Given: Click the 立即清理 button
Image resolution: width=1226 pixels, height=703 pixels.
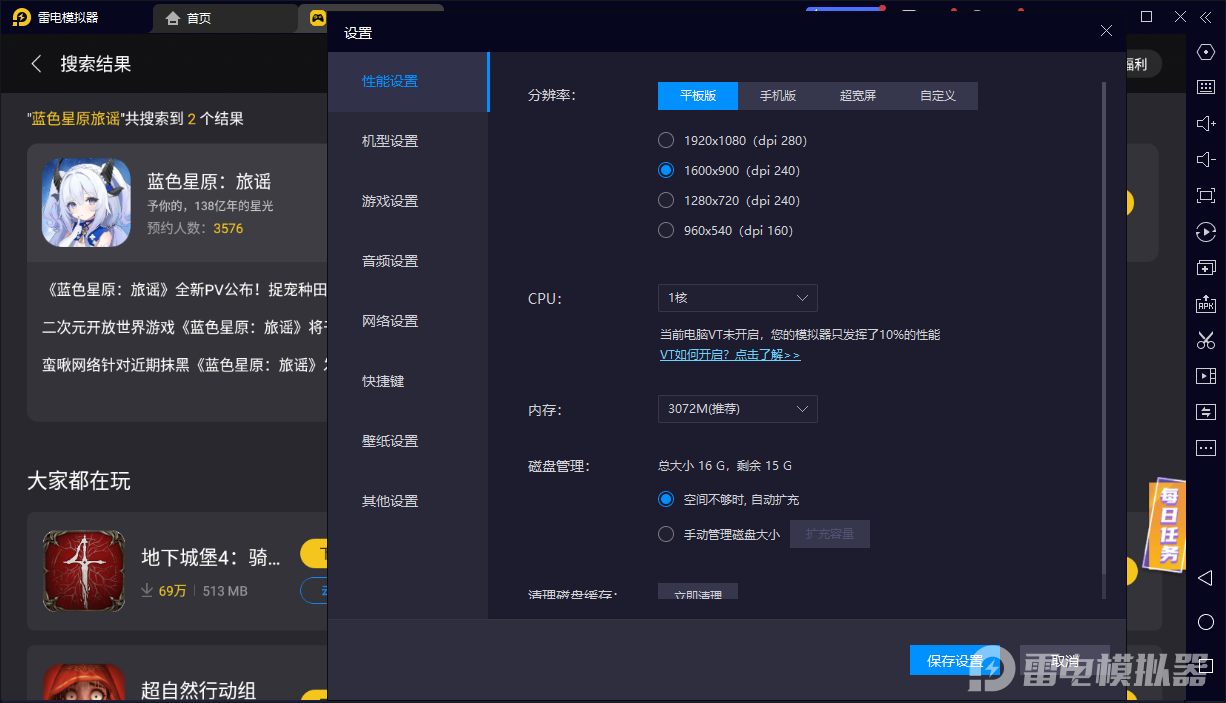Looking at the screenshot, I should click(x=698, y=593).
